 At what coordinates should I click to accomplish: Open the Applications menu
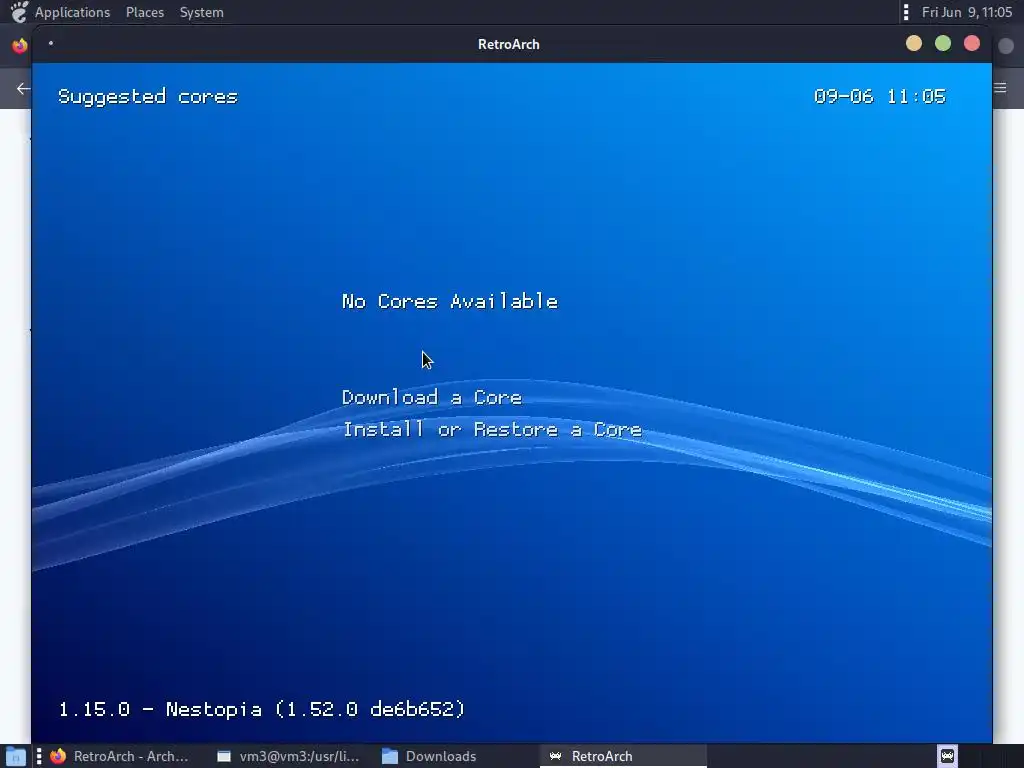coord(72,12)
